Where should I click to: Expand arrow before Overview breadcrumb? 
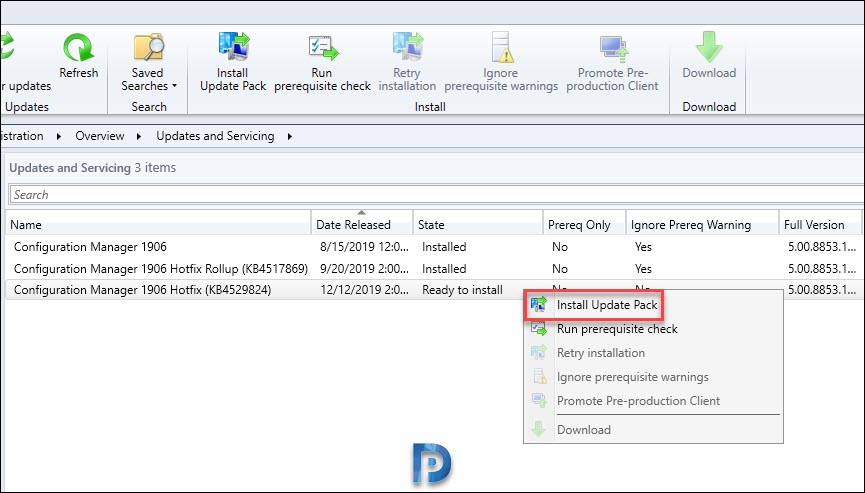click(58, 136)
